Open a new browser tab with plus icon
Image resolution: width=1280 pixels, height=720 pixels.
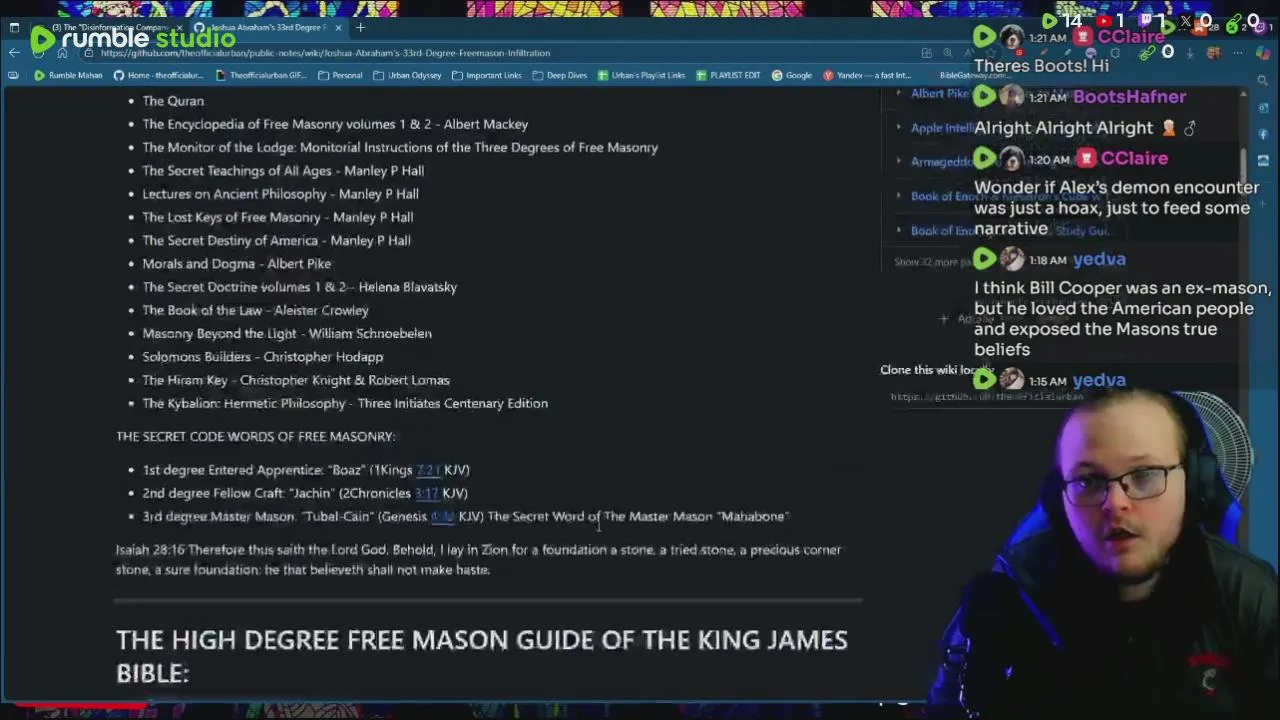pos(360,28)
